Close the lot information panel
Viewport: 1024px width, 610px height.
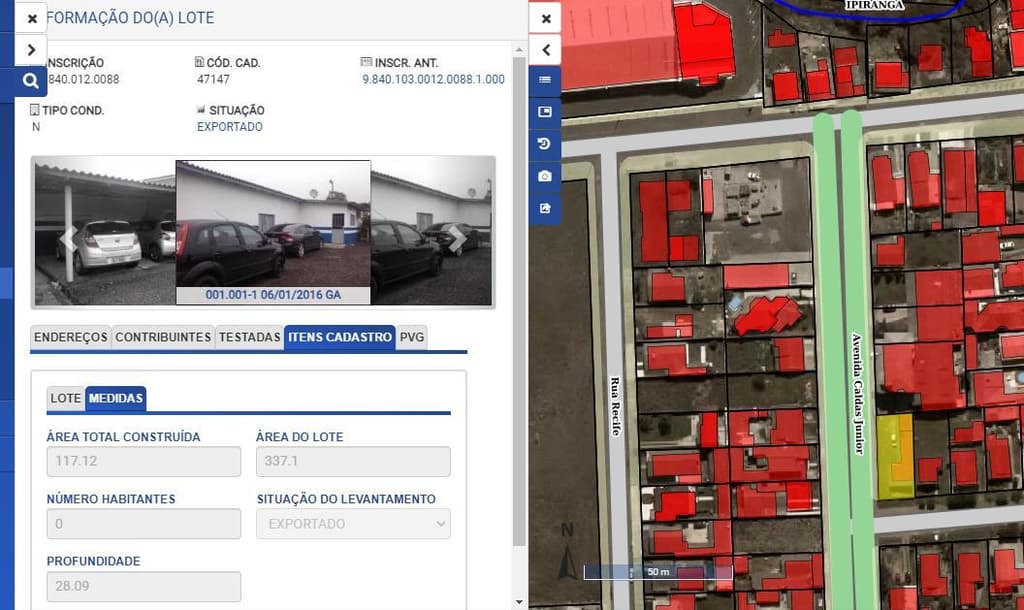pyautogui.click(x=31, y=18)
